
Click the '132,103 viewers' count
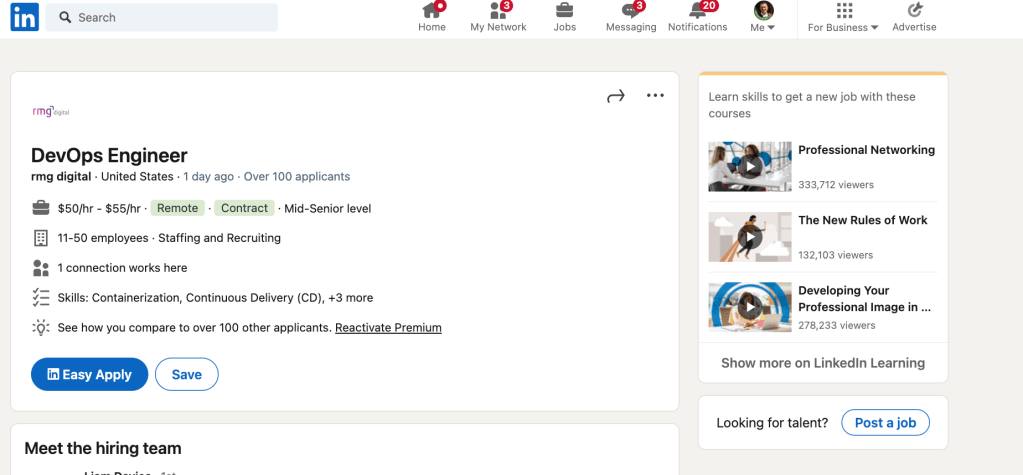(836, 255)
